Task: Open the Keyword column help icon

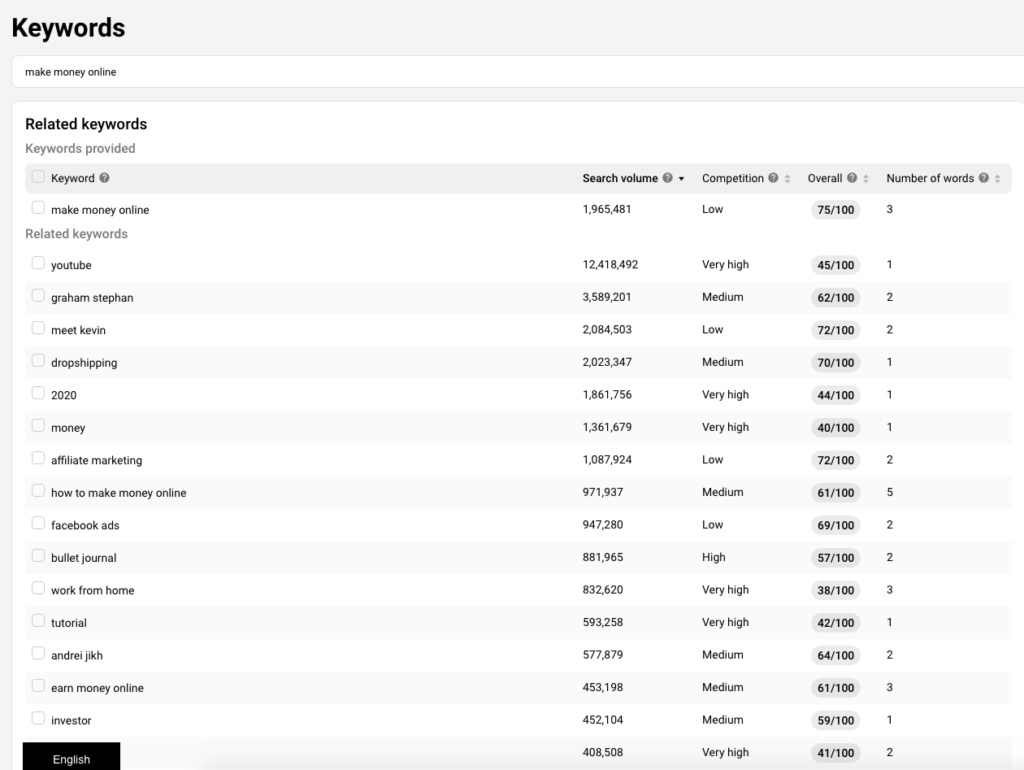Action: click(x=104, y=178)
